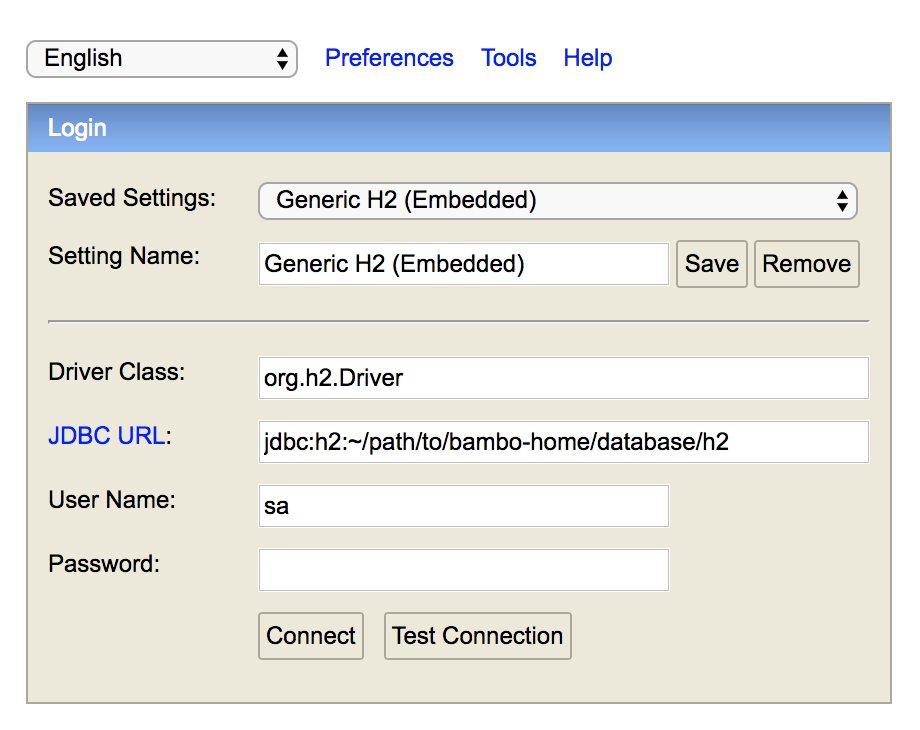Click the Connect button

[x=311, y=636]
